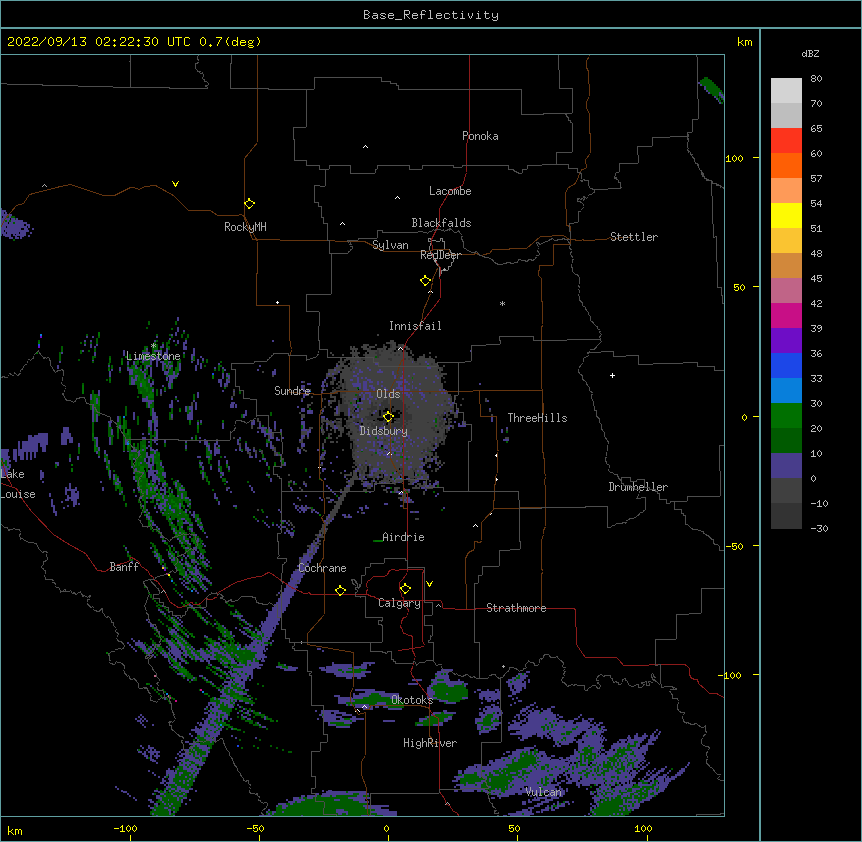Click the RockyMH label

coord(245,227)
